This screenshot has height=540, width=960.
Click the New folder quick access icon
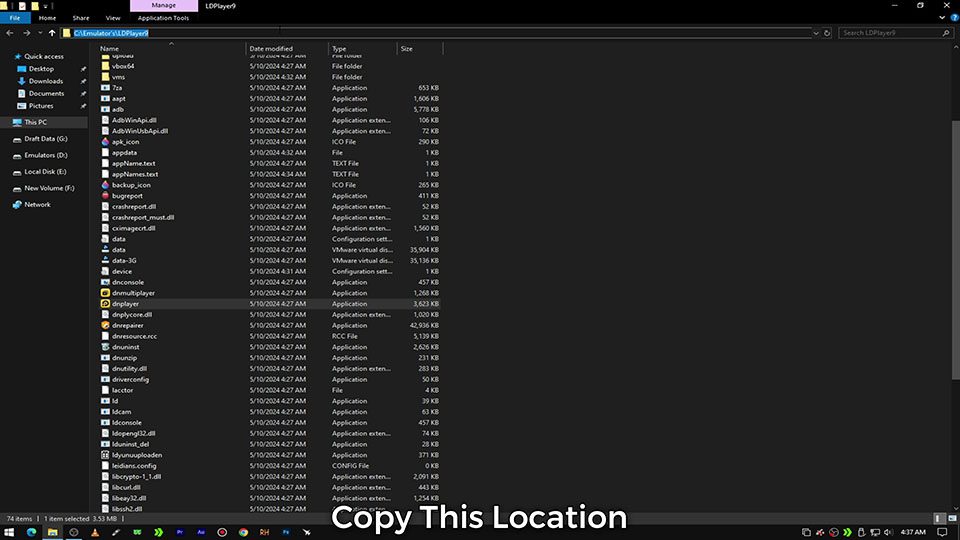tap(35, 6)
